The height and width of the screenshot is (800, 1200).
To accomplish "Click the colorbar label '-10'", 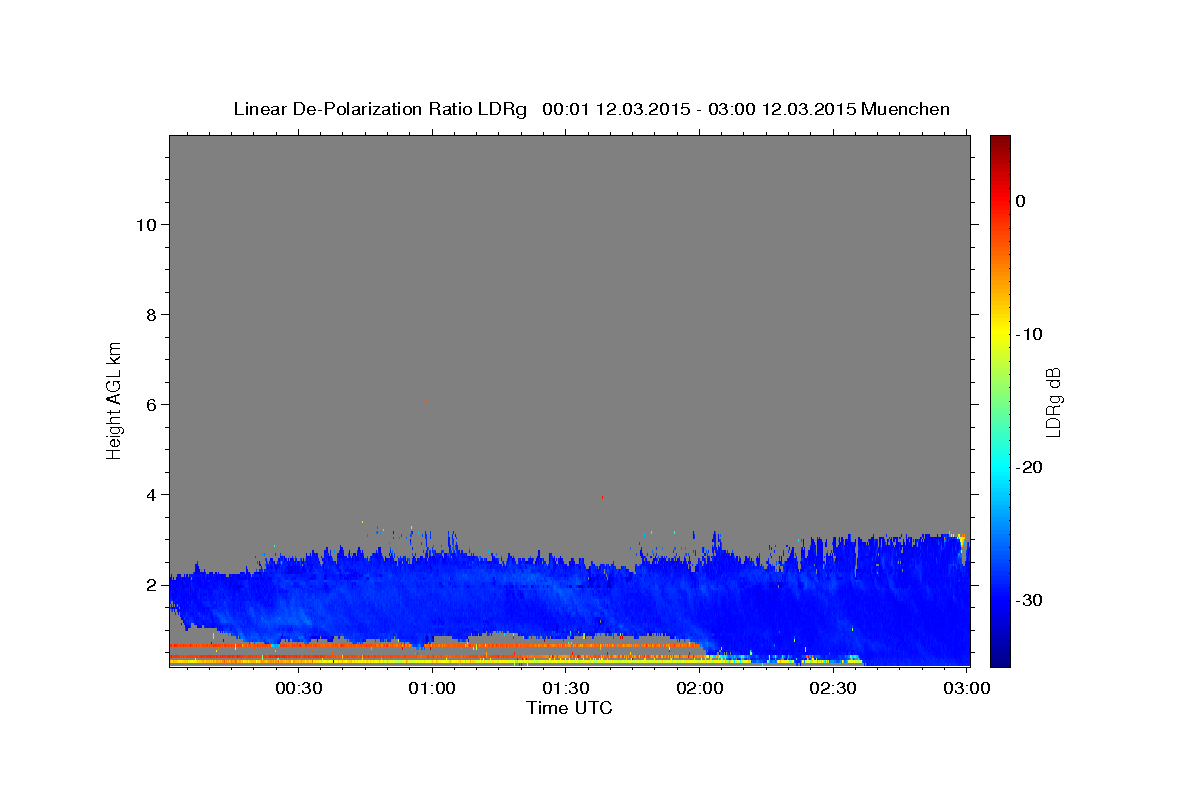I will tap(1030, 334).
